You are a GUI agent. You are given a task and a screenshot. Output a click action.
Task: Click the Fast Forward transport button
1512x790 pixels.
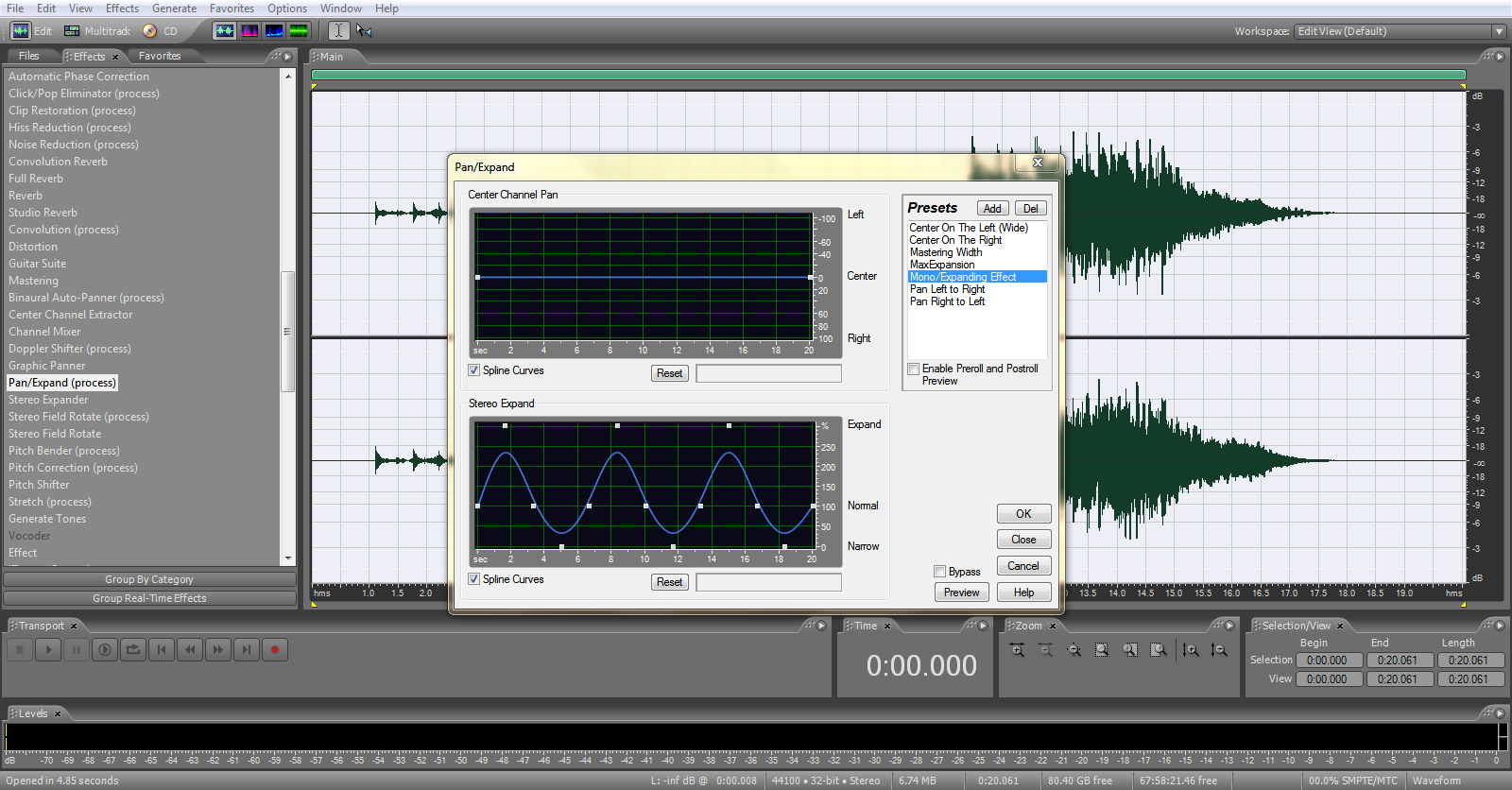coord(218,650)
